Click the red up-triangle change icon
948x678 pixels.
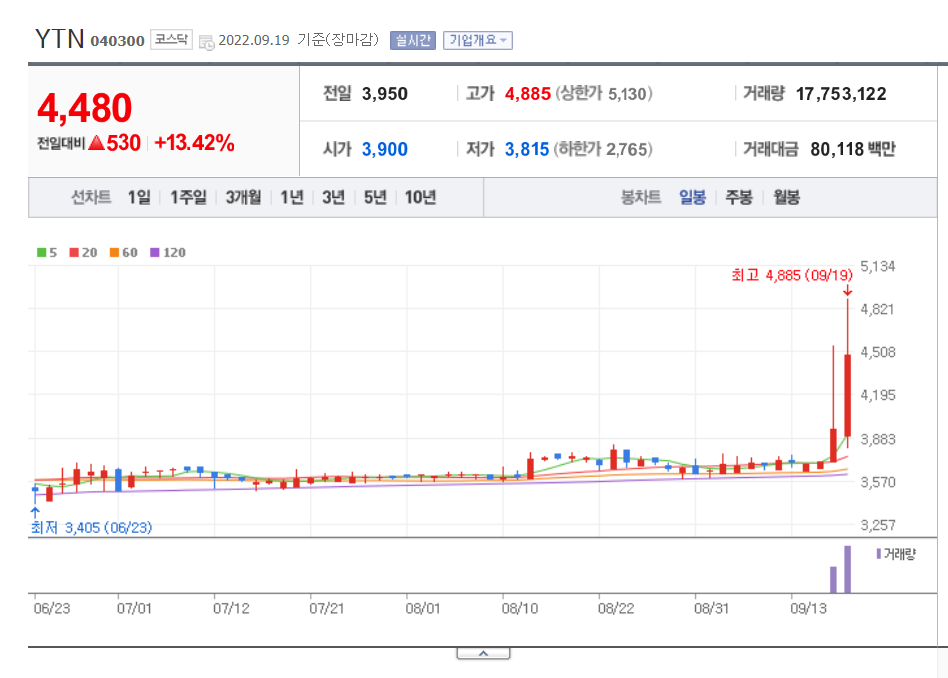tap(97, 143)
